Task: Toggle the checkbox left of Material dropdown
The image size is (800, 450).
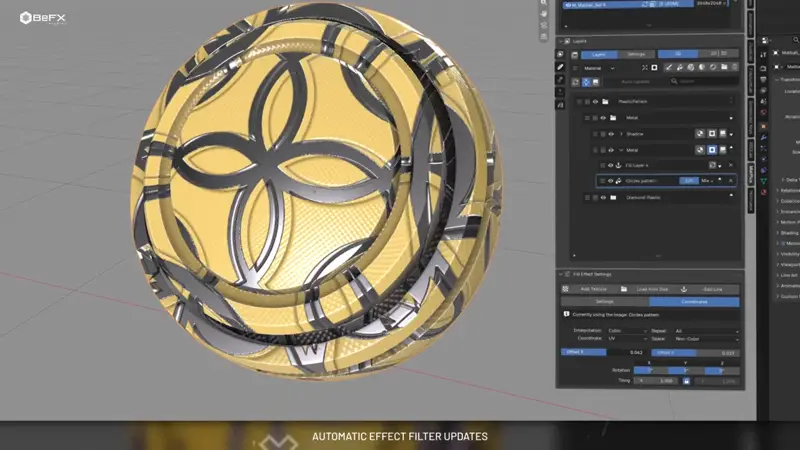Action: (x=576, y=68)
